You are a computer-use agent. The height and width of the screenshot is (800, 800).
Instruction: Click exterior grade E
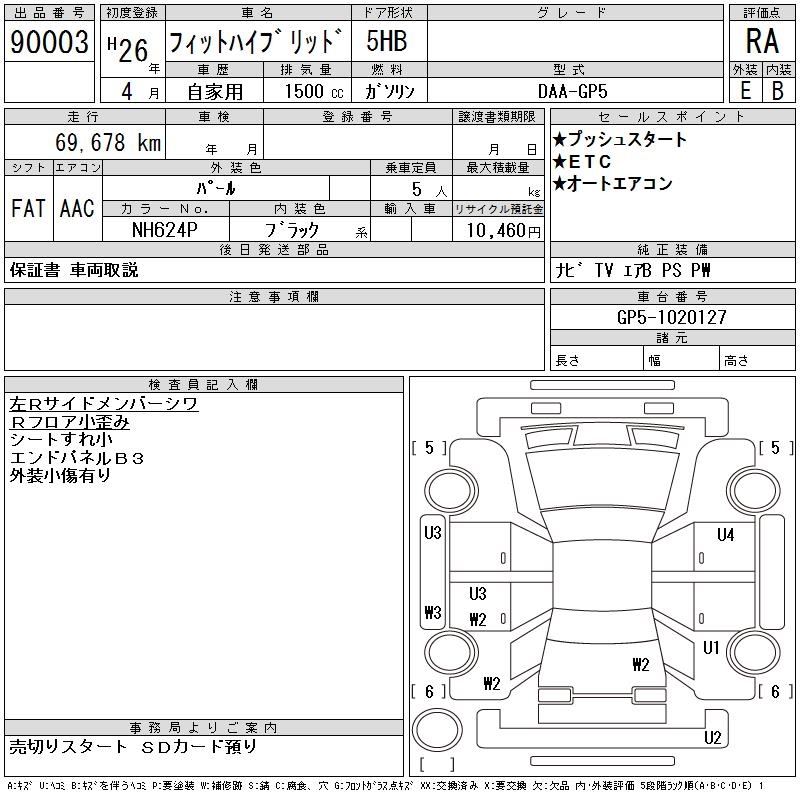point(745,91)
